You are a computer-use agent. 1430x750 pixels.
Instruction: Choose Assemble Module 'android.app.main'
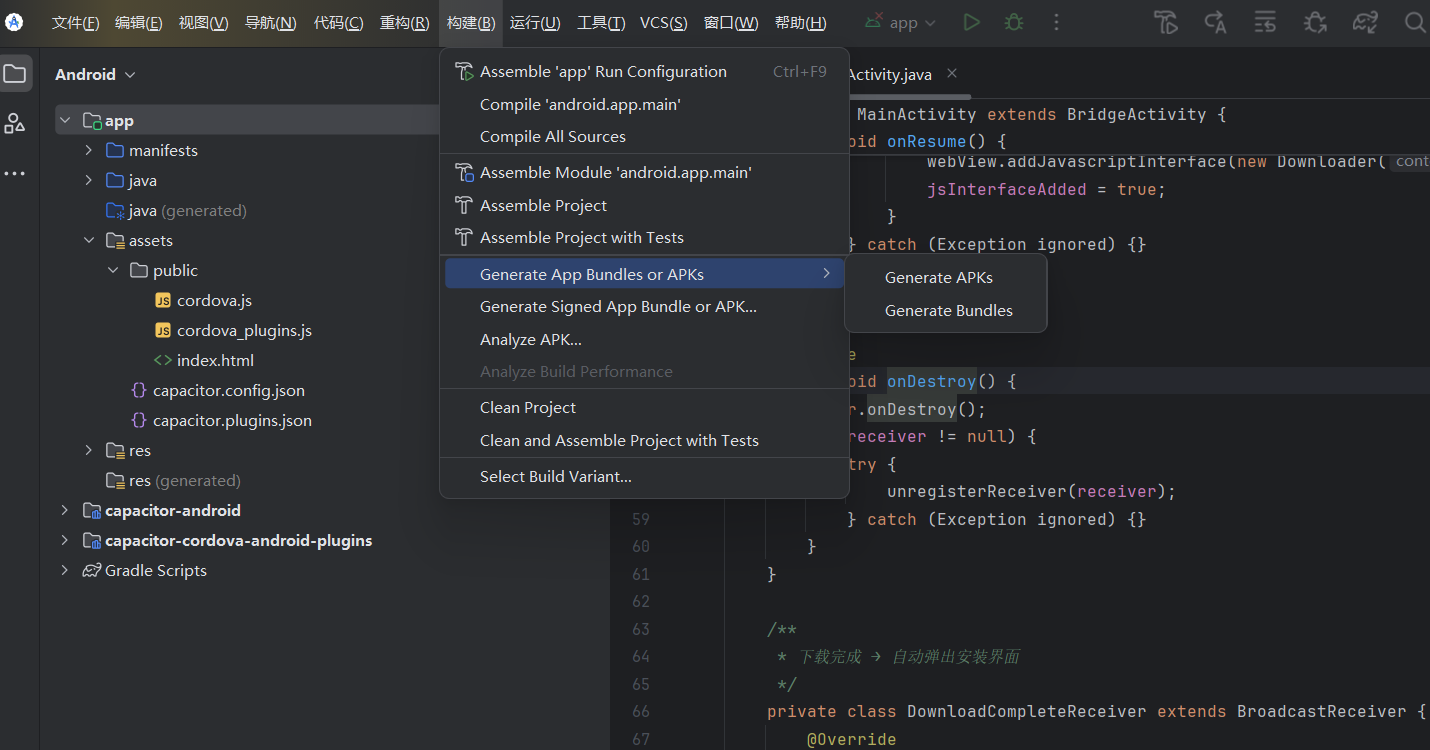click(644, 173)
